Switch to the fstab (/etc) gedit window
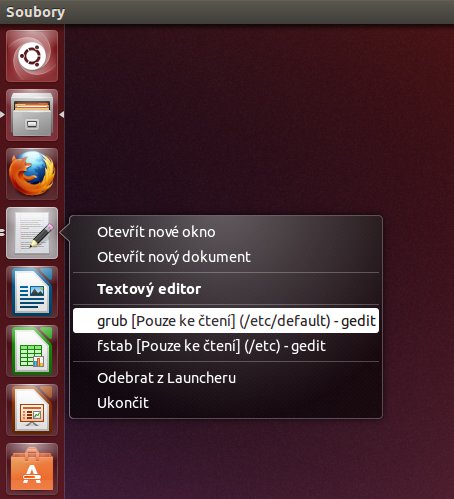Screen dimensions: 454x499 [226, 346]
